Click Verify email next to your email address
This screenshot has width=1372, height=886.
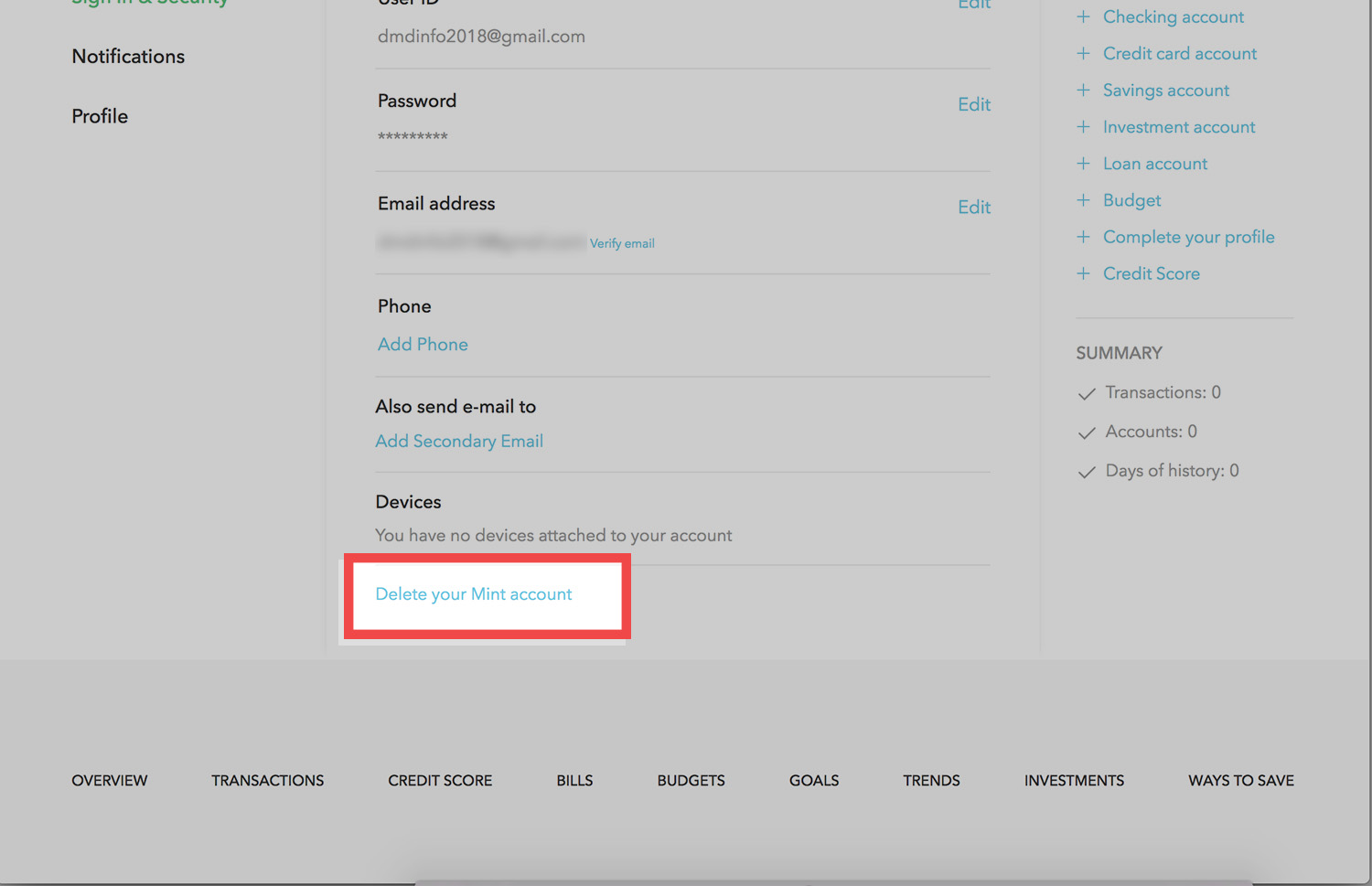(622, 242)
